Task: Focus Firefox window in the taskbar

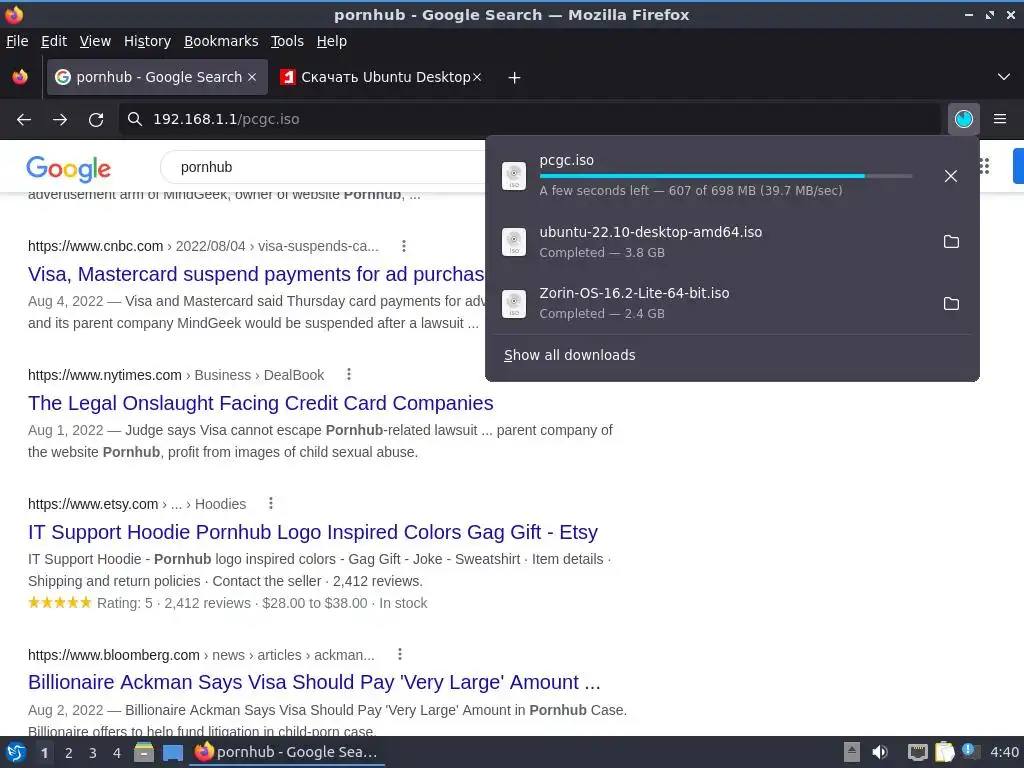Action: tap(287, 752)
